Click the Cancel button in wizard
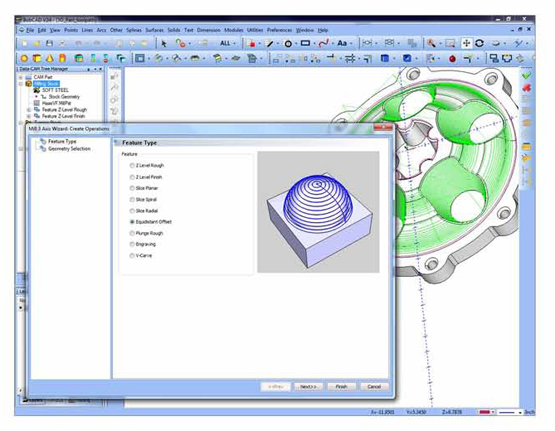Image resolution: width=555 pixels, height=431 pixels. (x=374, y=386)
